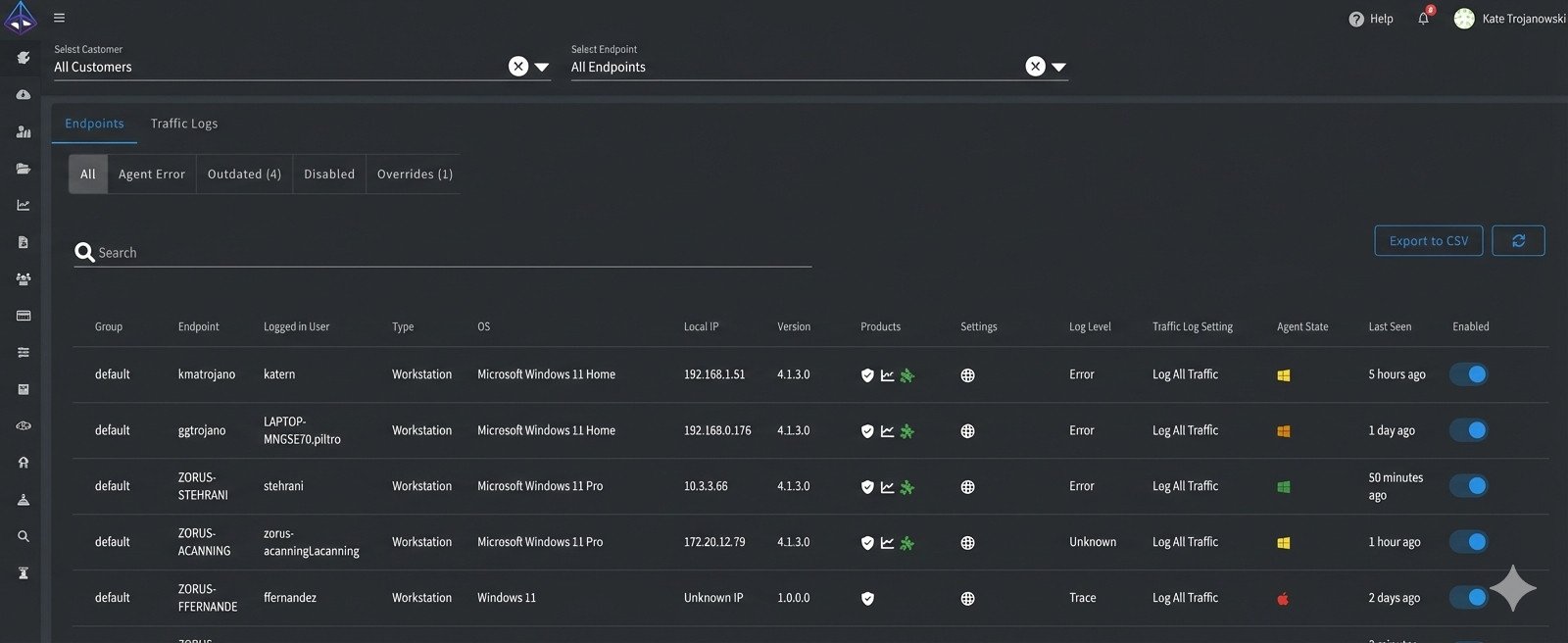Screen dimensions: 1568x643
Task: Click the cloud download sidebar icon
Action: 24,95
